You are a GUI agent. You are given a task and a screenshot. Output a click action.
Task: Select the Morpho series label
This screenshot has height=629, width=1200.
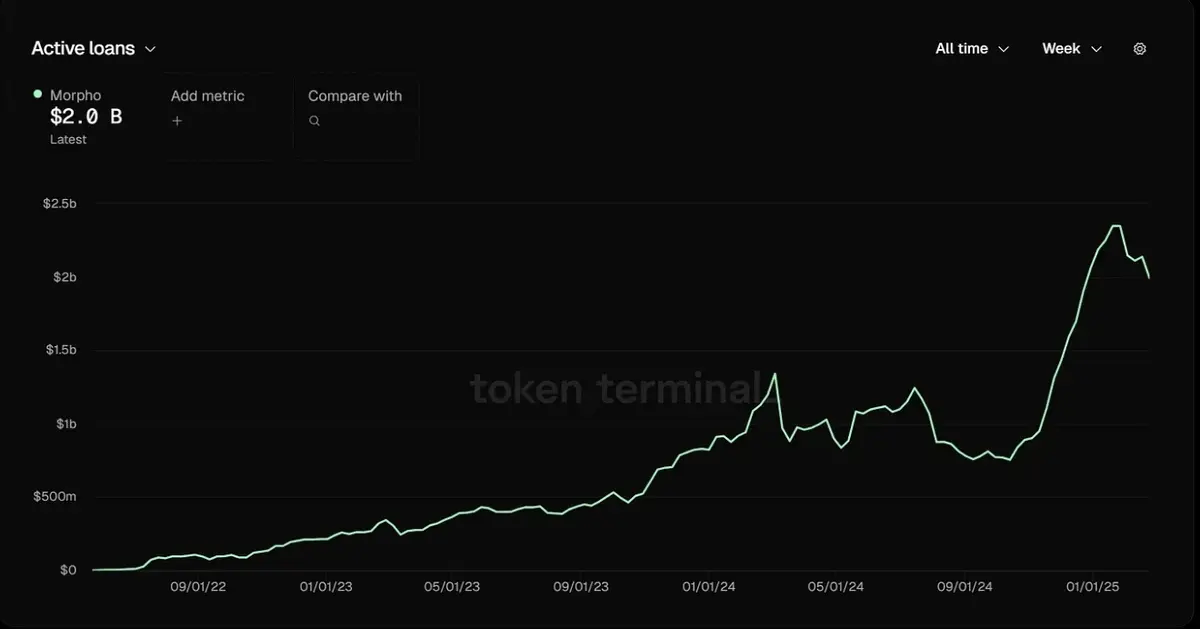[x=75, y=96]
